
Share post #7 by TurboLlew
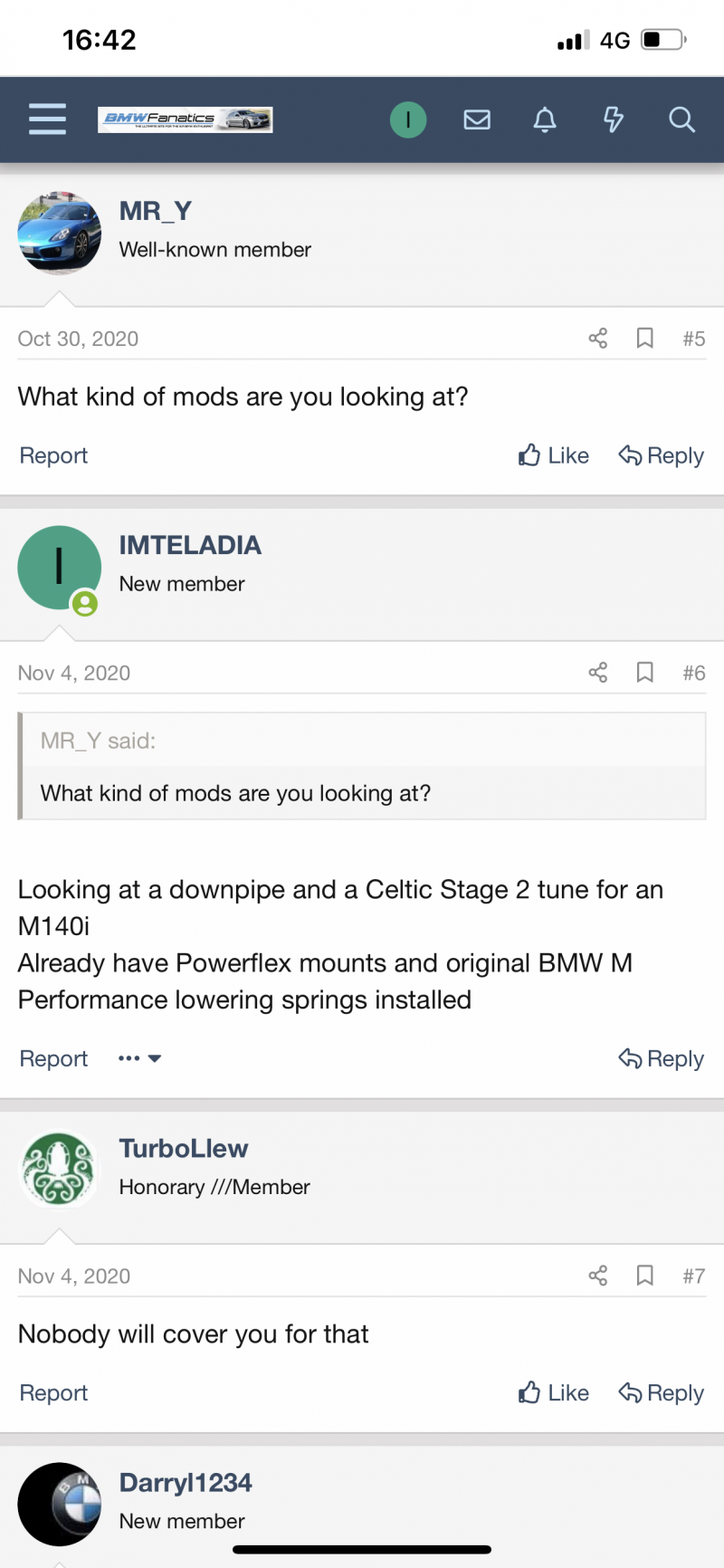598,1276
